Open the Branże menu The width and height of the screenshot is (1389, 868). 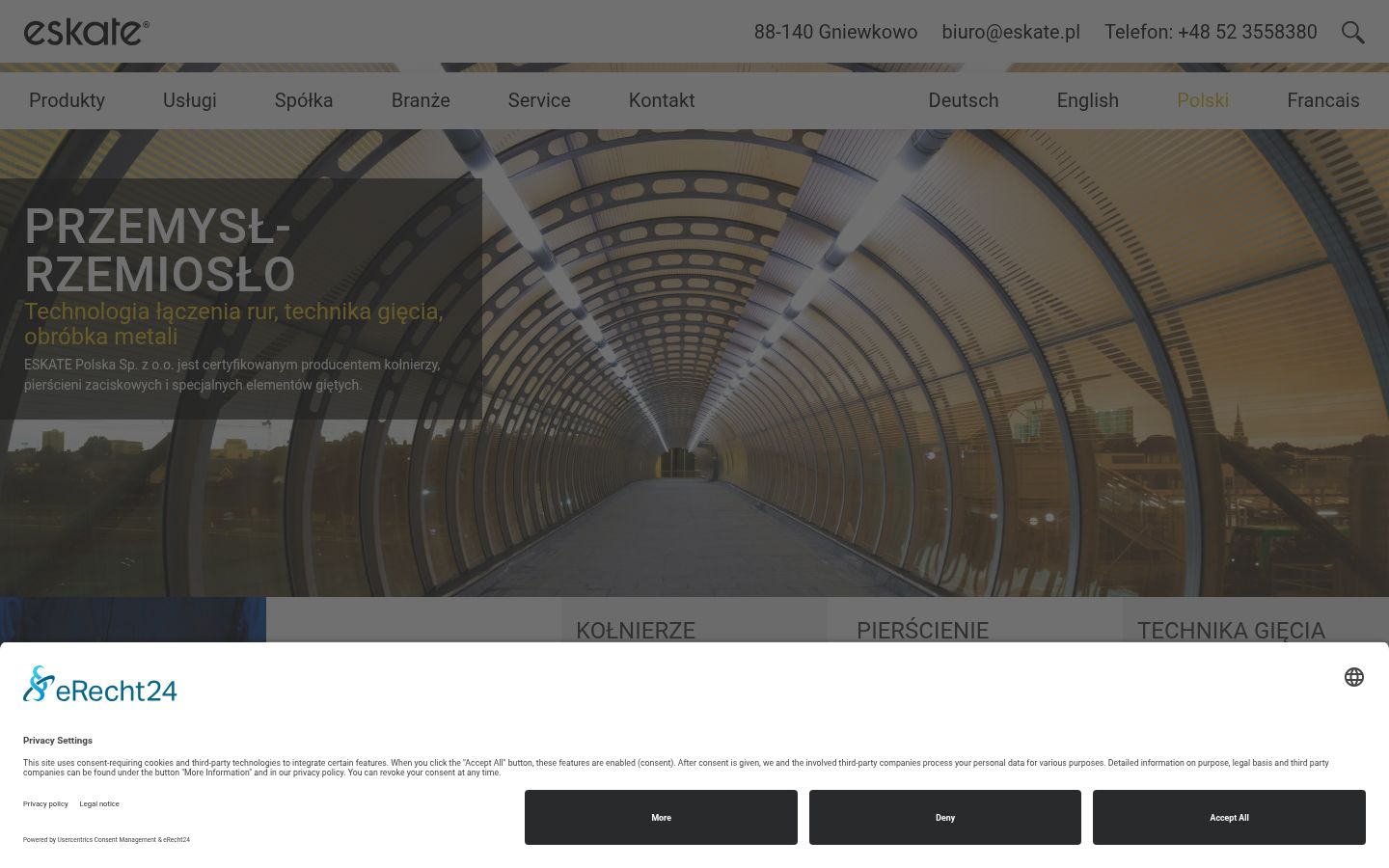(x=421, y=100)
